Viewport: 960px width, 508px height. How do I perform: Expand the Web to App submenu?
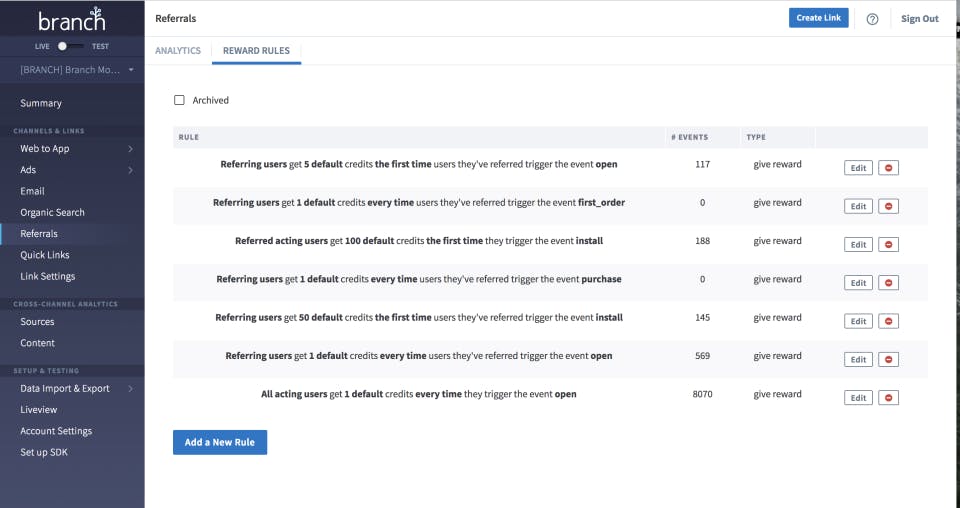click(x=130, y=149)
